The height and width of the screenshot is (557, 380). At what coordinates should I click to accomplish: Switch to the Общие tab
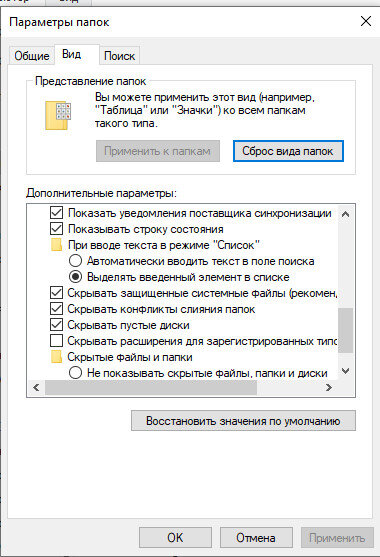tap(32, 56)
